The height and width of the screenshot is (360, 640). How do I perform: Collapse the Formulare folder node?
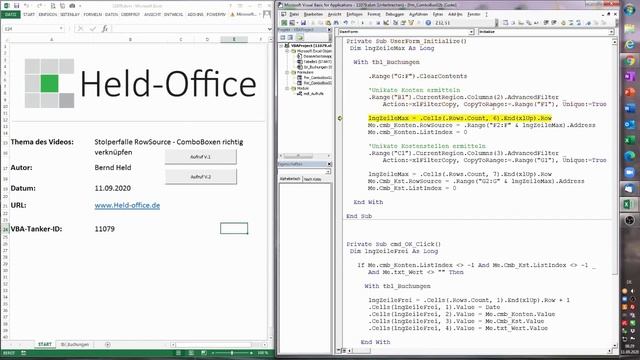pos(287,72)
